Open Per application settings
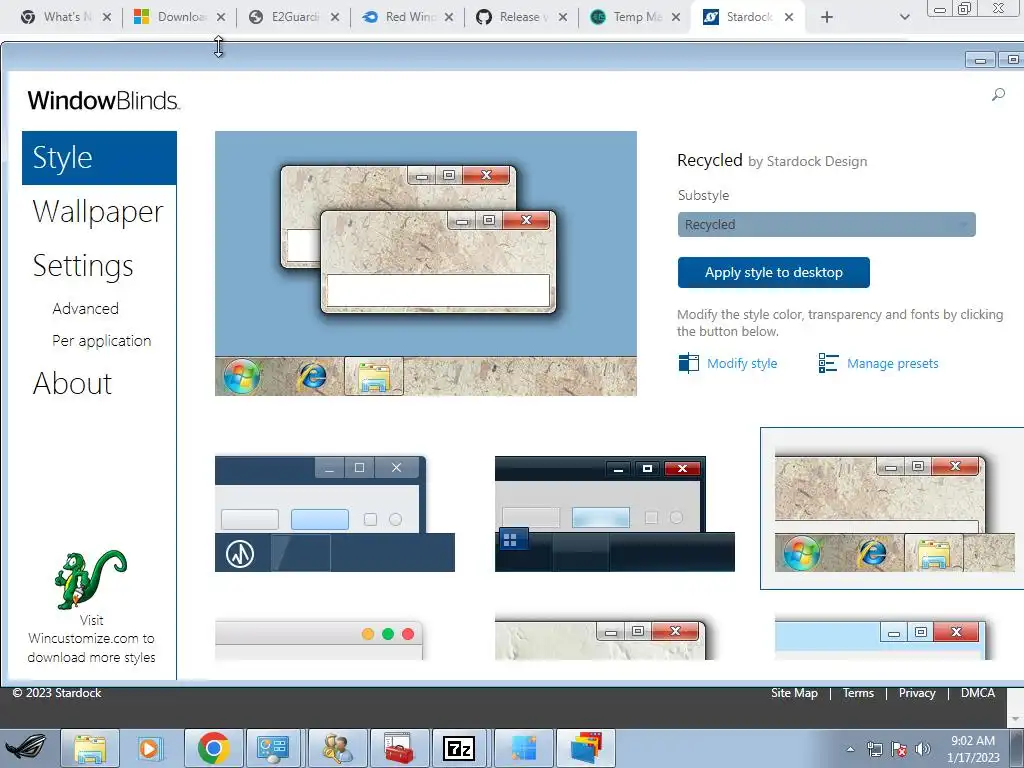 coord(102,341)
